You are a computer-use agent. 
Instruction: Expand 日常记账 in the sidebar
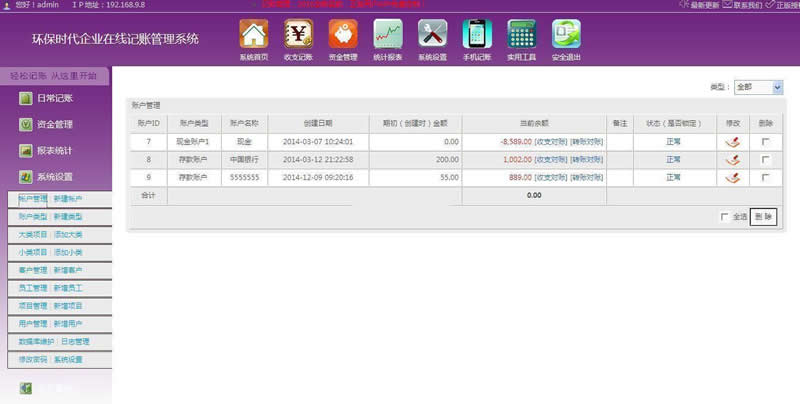coord(55,98)
